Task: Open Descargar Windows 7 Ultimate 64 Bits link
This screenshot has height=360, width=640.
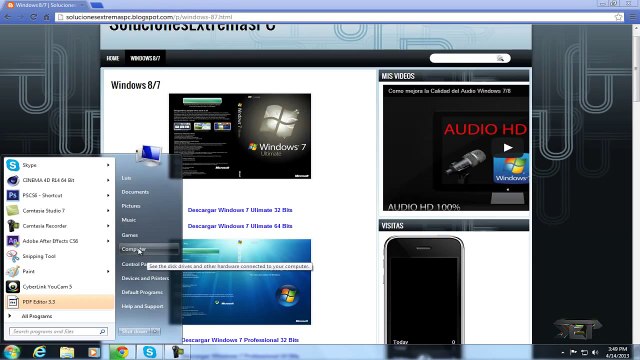Action: point(240,226)
